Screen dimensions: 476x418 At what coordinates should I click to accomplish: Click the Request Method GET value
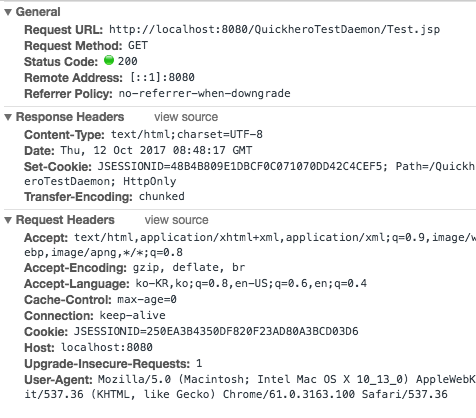pos(138,45)
